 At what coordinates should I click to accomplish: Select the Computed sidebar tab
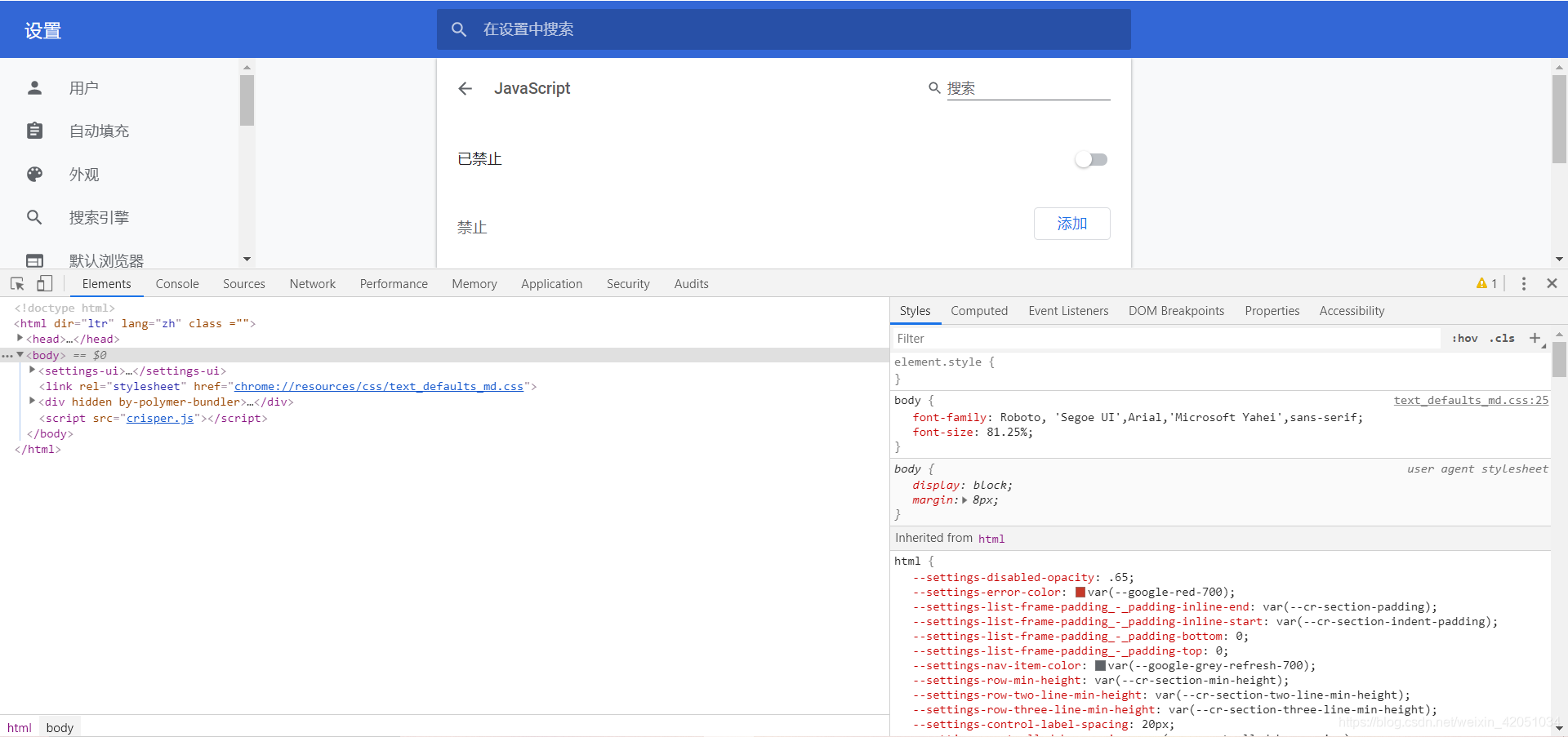pos(979,311)
